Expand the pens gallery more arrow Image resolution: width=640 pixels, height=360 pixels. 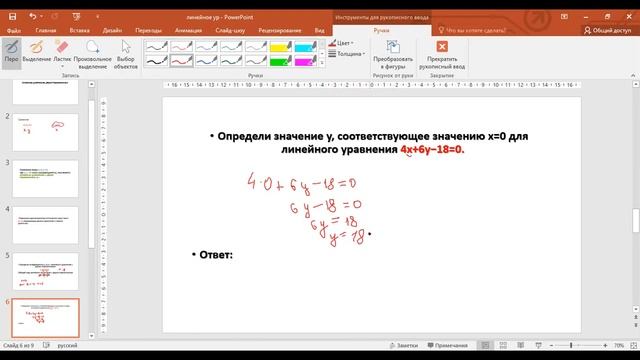tap(322, 62)
